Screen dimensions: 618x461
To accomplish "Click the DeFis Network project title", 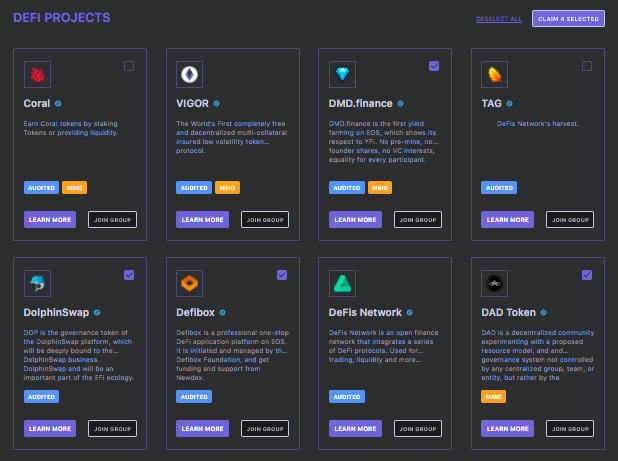I will [365, 312].
